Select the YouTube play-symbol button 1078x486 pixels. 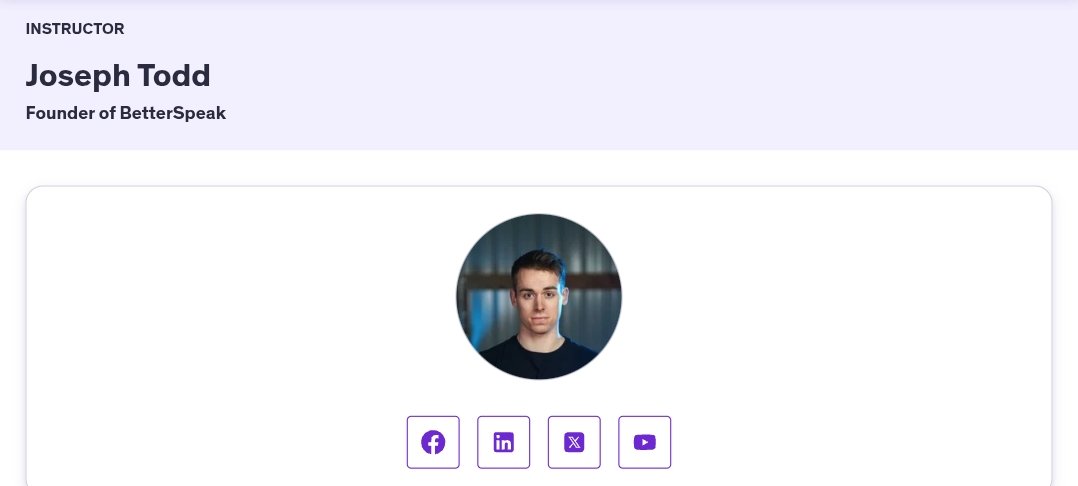tap(644, 442)
